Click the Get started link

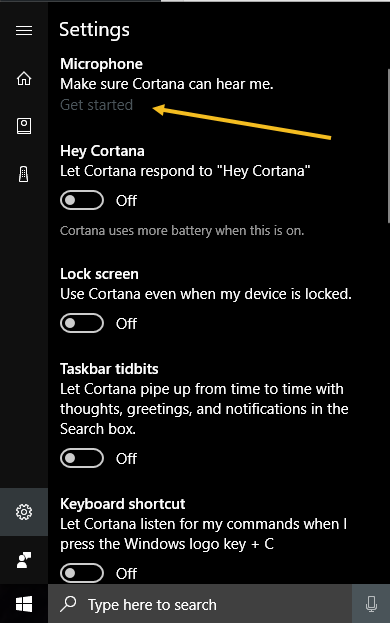pyautogui.click(x=97, y=105)
